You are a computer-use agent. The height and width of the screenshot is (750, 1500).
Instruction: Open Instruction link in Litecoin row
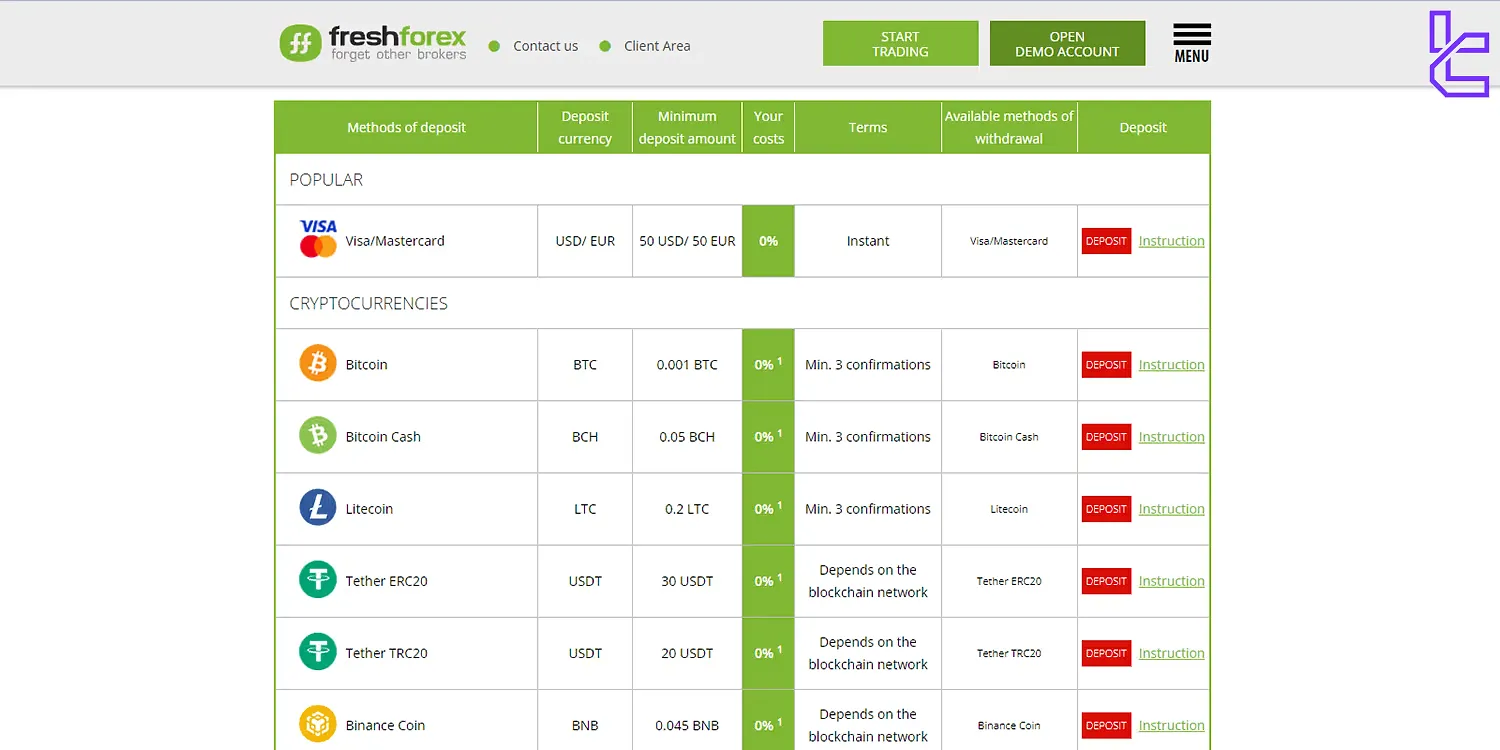coord(1171,509)
